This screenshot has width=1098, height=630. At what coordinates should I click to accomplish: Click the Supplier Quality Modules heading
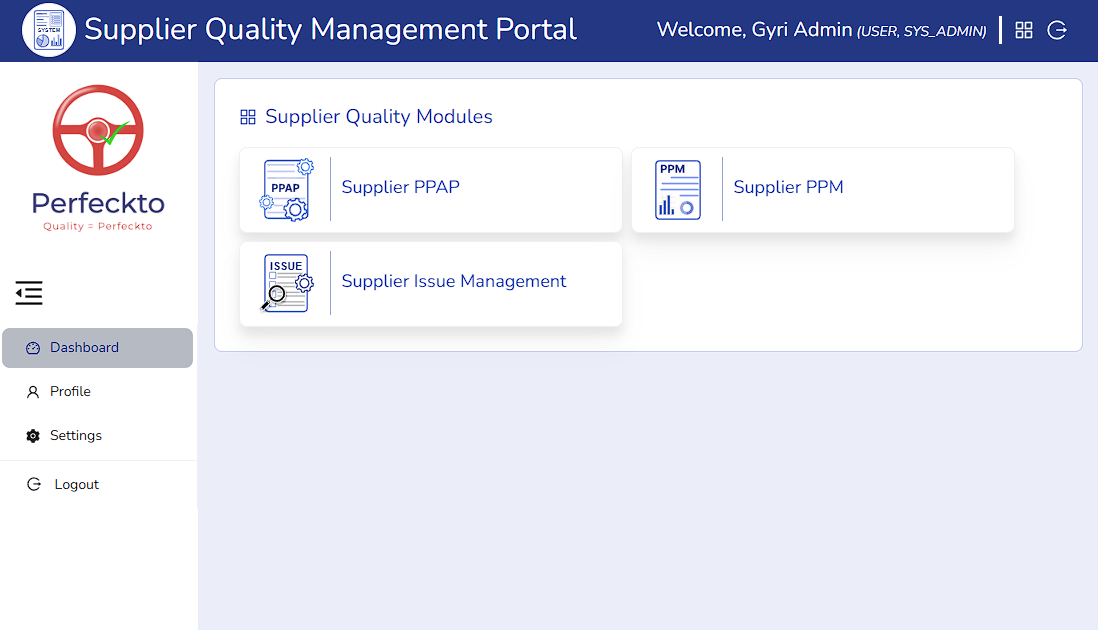[379, 117]
